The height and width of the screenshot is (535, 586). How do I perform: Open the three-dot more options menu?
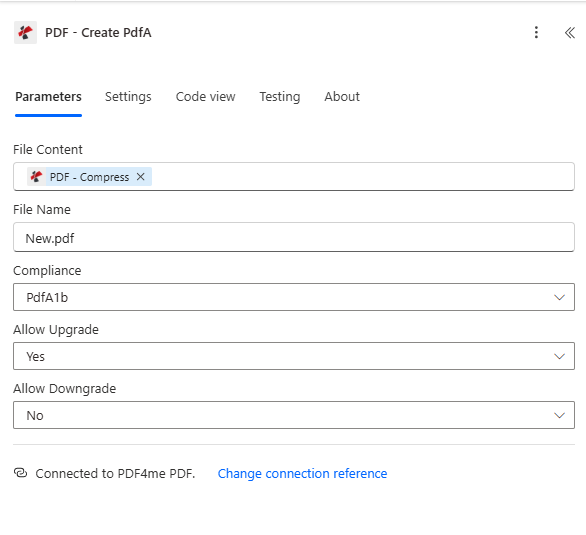tap(536, 33)
